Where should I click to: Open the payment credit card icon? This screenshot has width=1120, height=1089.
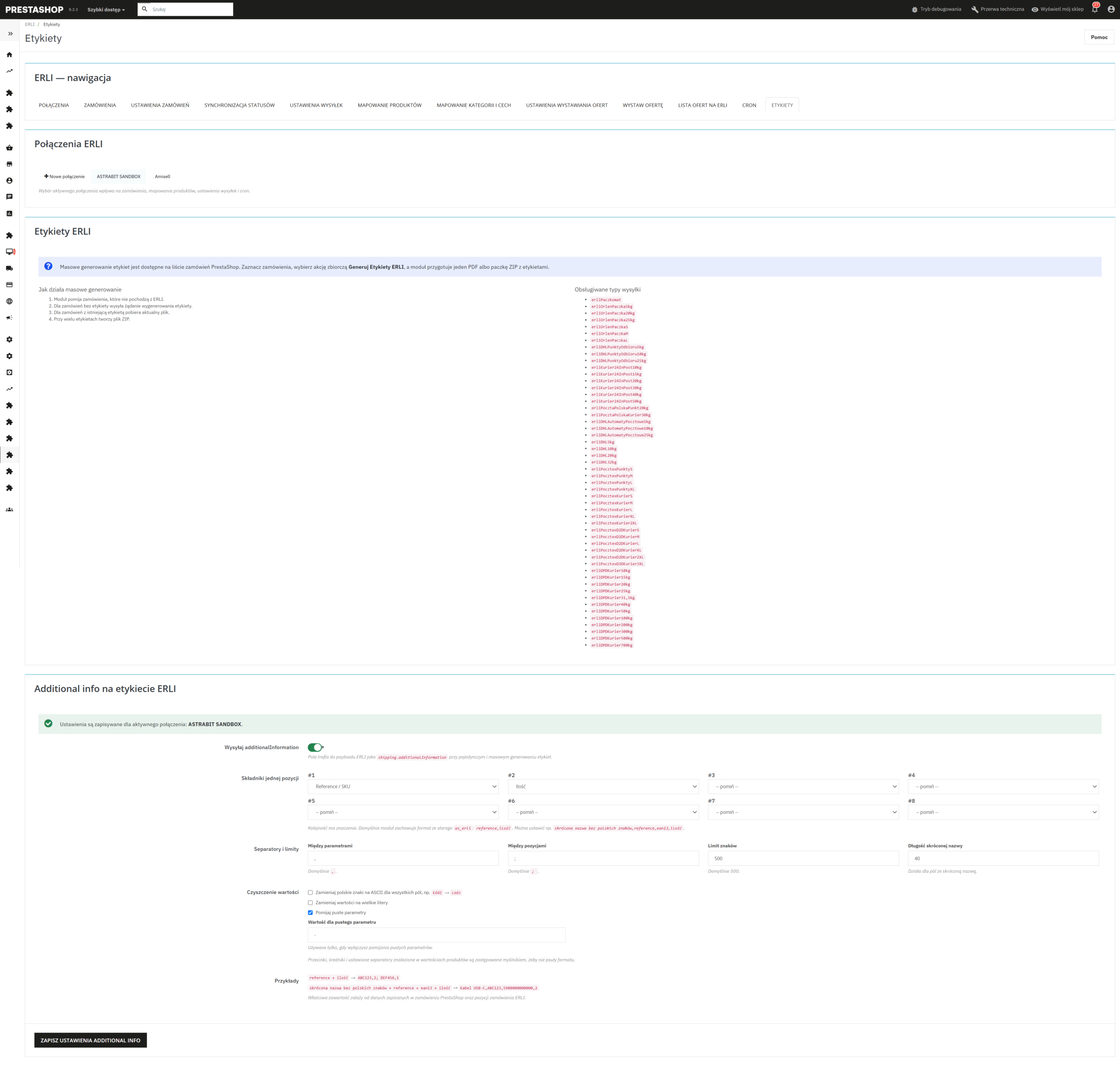[9, 285]
